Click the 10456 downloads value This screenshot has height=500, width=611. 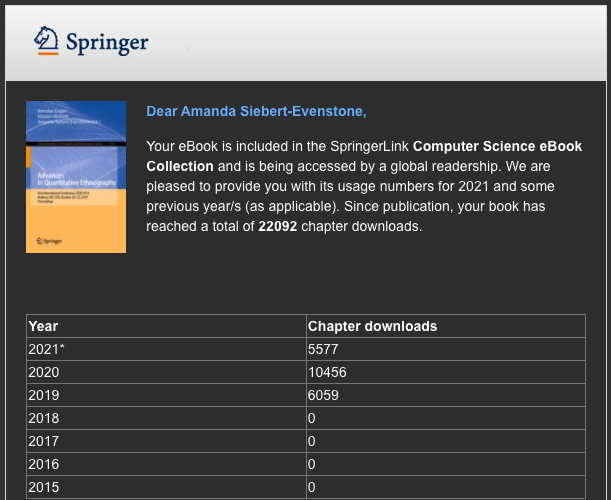328,372
